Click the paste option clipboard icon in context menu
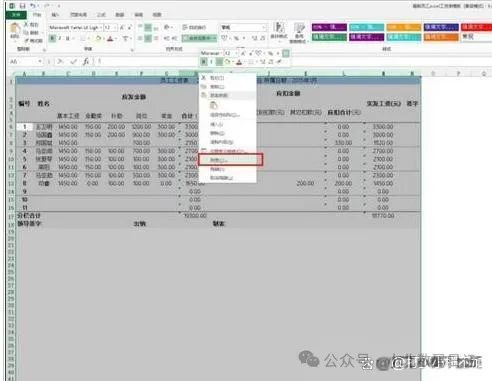The height and width of the screenshot is (381, 492). tap(213, 106)
